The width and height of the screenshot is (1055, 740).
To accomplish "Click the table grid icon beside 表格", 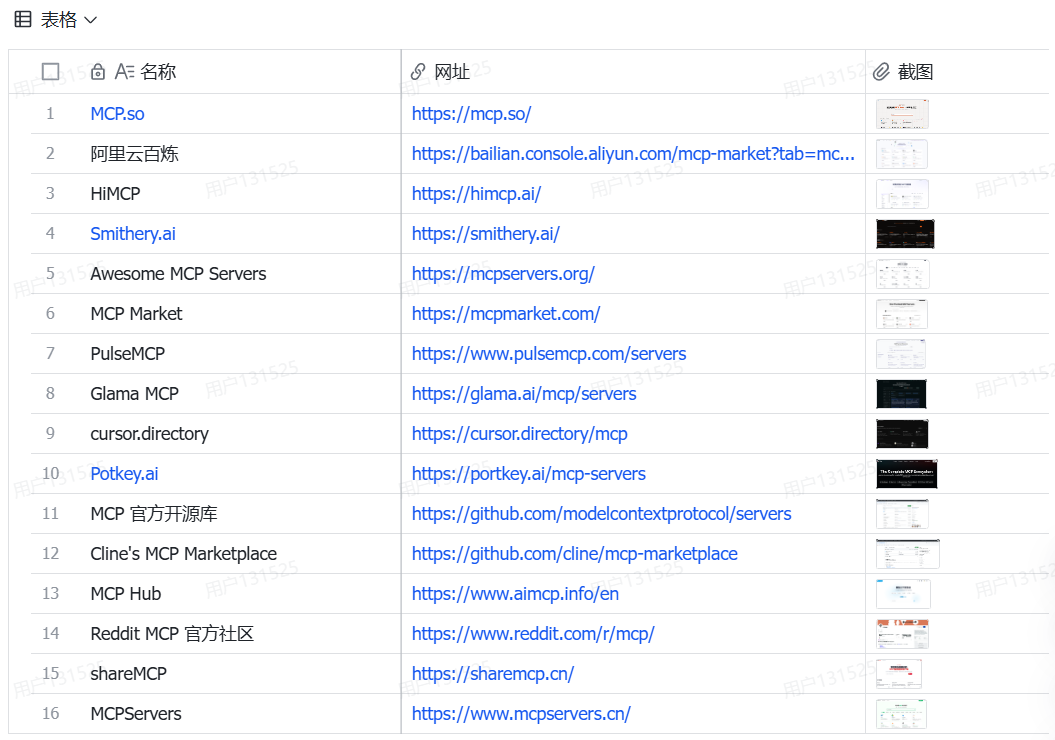I will coord(23,20).
